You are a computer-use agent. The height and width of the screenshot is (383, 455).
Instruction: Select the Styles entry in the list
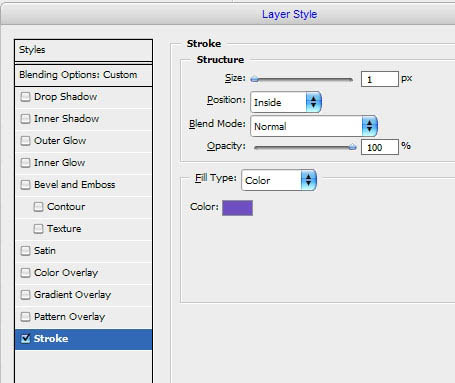(83, 50)
